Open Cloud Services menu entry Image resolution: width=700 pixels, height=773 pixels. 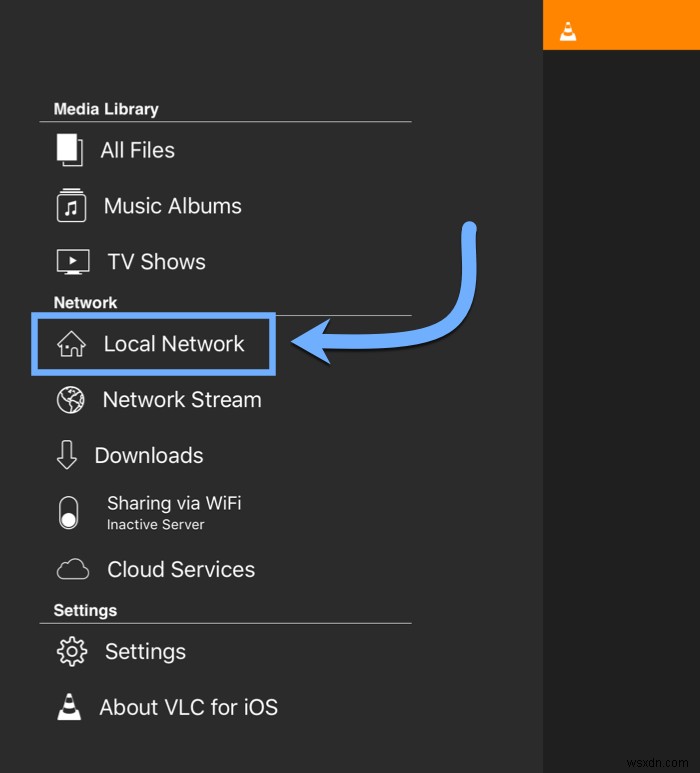click(181, 570)
